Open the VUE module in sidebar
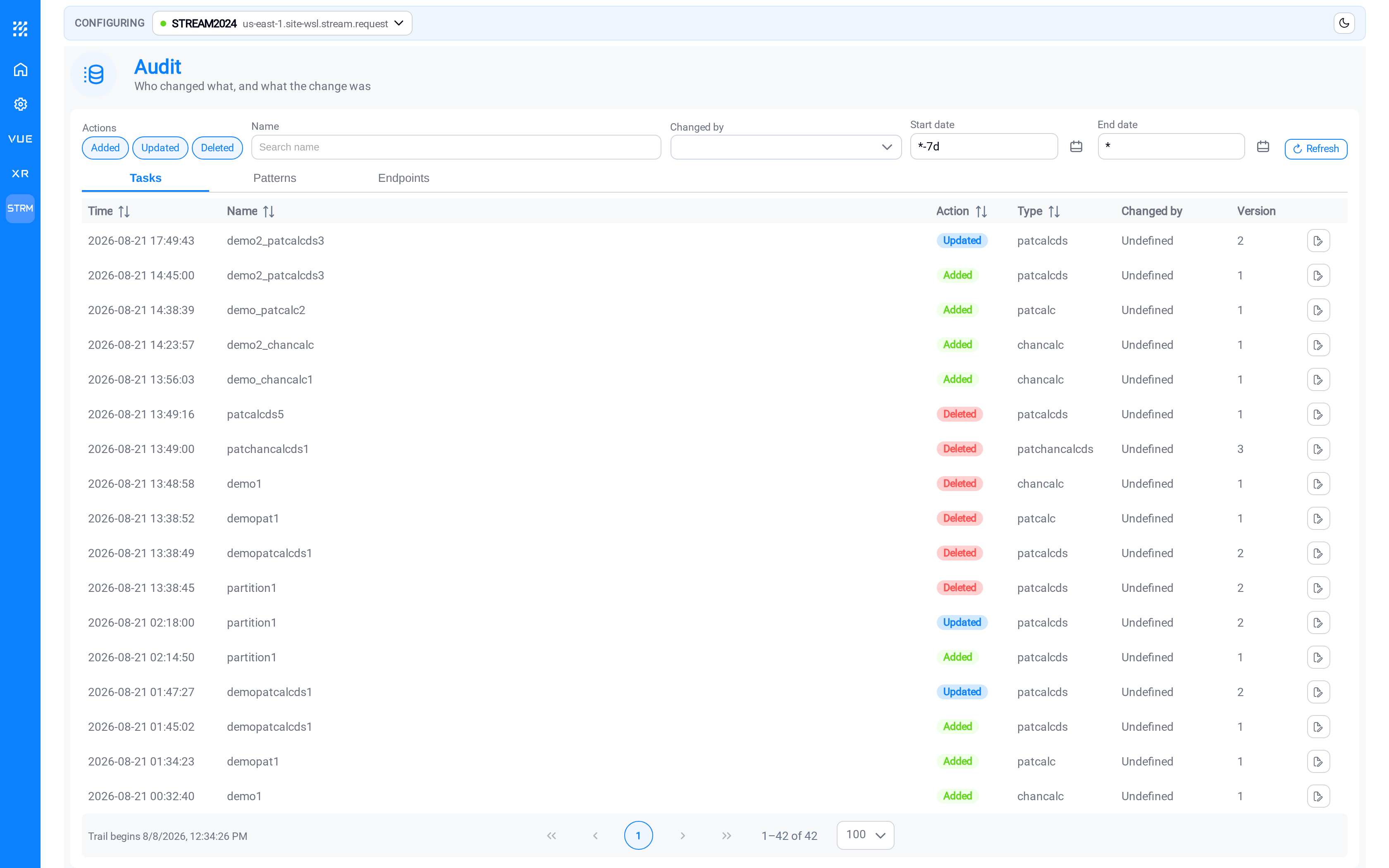The image size is (1389, 868). 20,139
